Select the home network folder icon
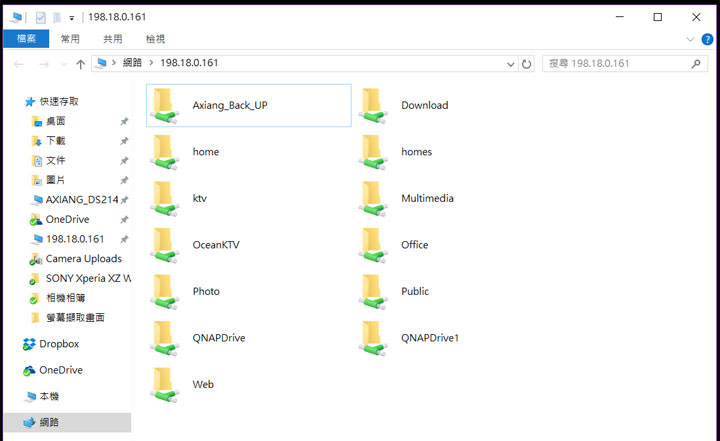This screenshot has height=441, width=720. [x=164, y=152]
